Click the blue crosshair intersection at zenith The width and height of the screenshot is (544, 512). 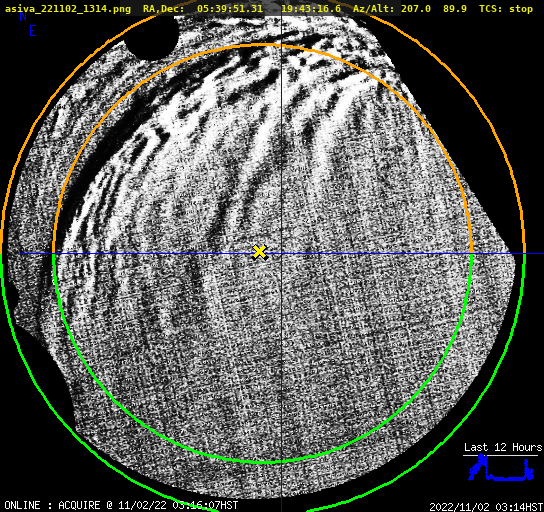(281, 254)
